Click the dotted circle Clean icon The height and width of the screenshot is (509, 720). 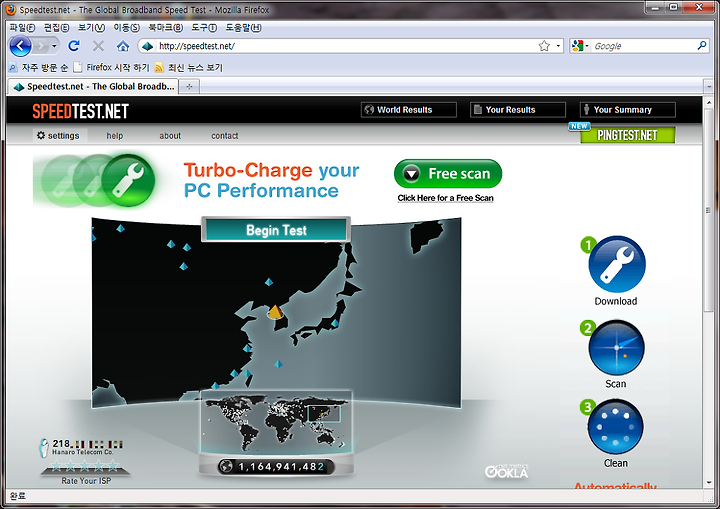tap(615, 427)
